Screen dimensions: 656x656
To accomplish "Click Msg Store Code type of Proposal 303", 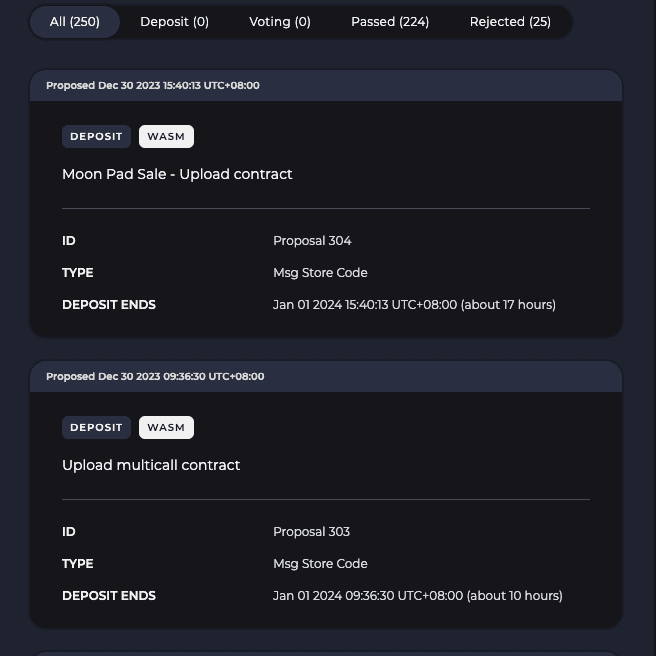I will 320,564.
